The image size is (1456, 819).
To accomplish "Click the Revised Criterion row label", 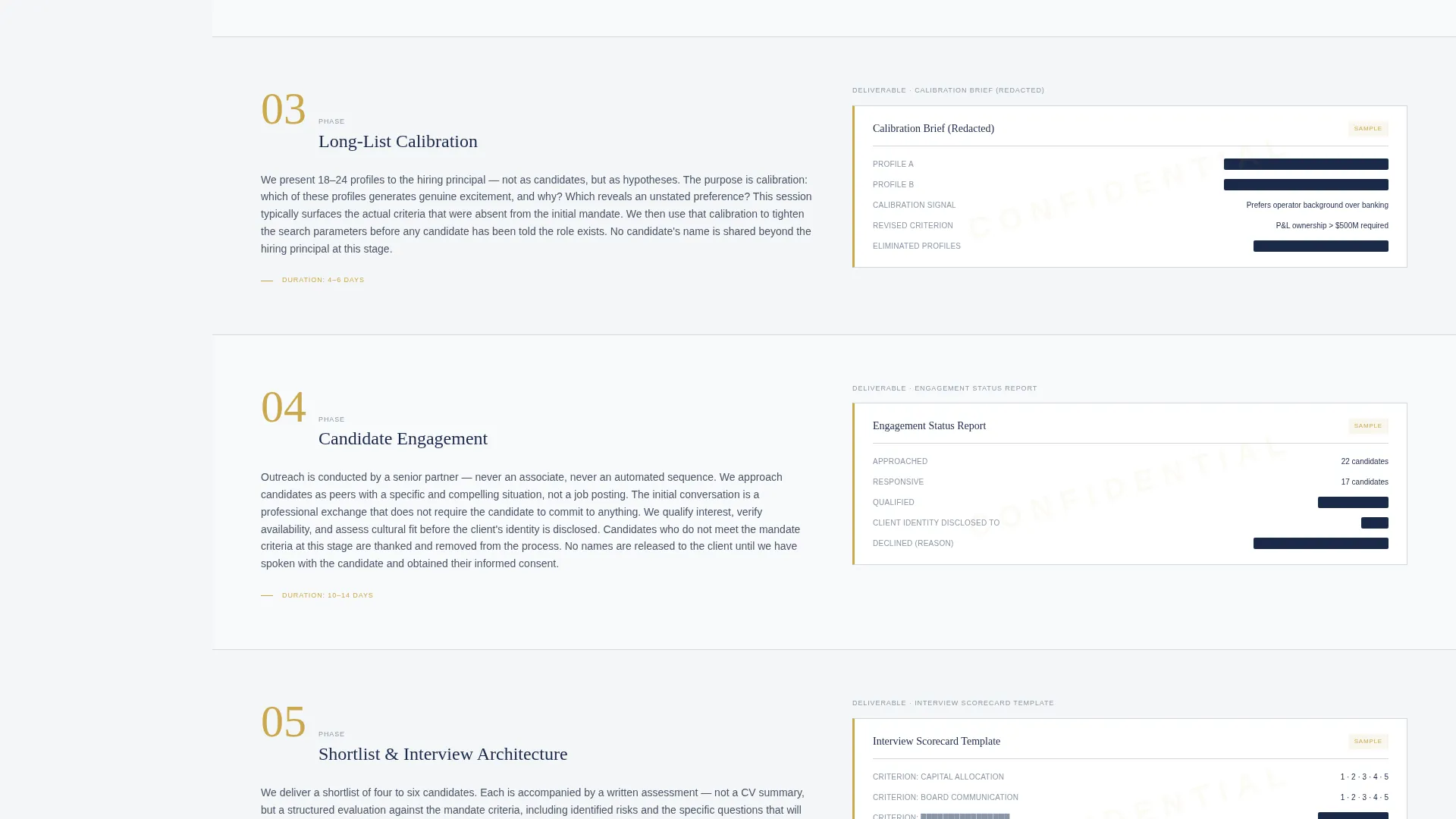I will click(x=913, y=226).
